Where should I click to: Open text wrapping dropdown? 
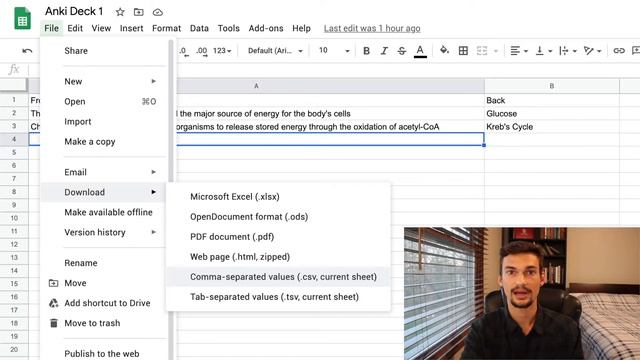tap(568, 51)
